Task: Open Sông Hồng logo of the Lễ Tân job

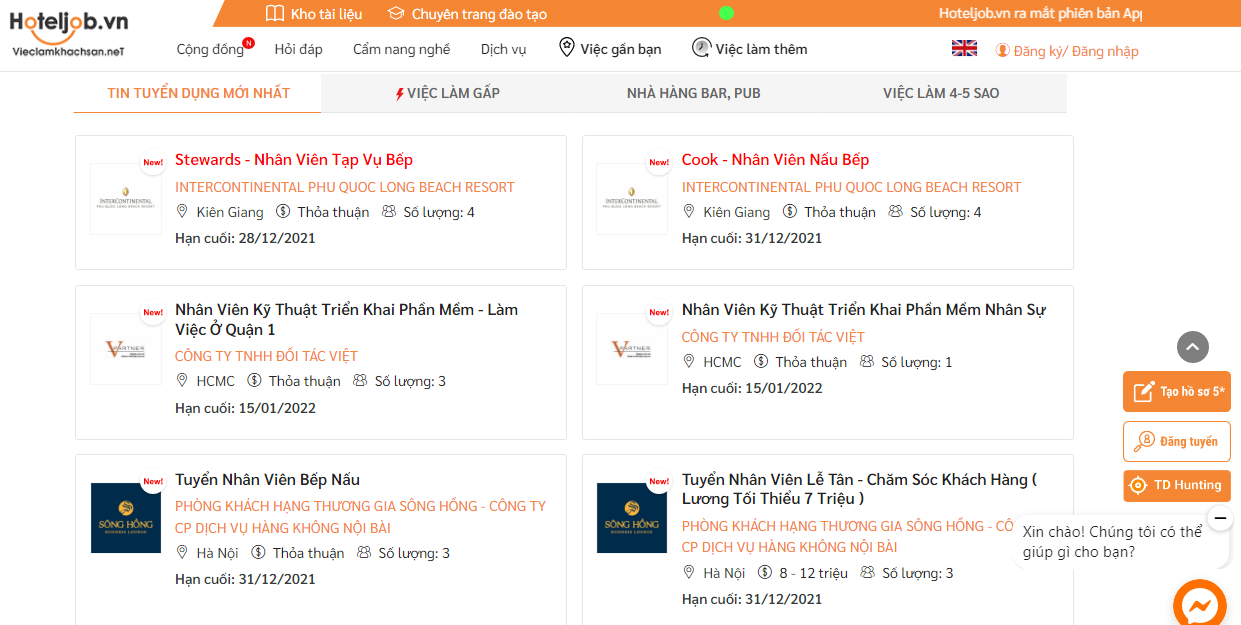Action: [x=632, y=518]
